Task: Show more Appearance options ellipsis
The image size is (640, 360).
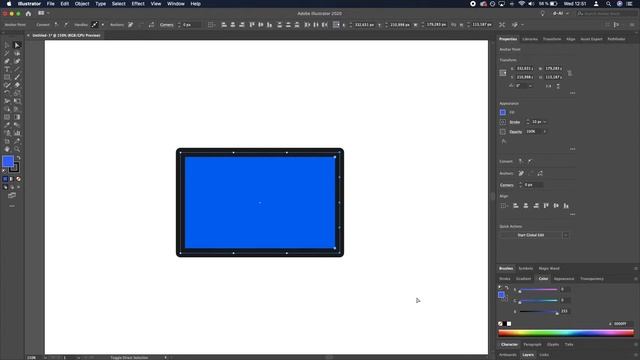Action: tap(572, 149)
